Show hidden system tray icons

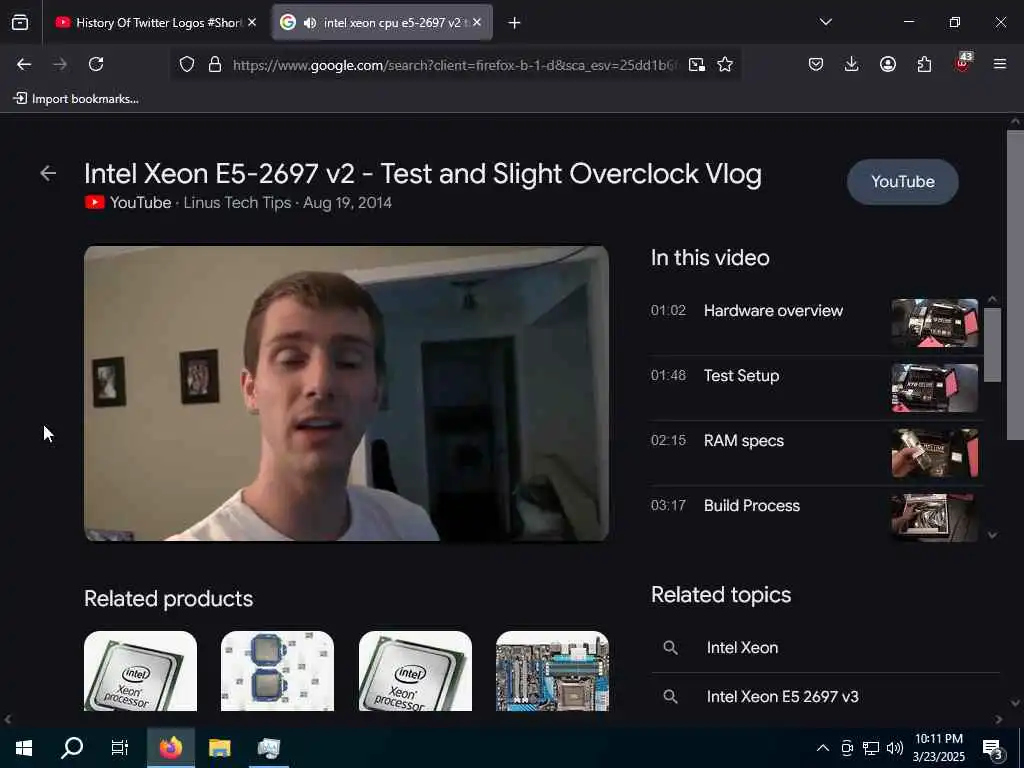823,748
